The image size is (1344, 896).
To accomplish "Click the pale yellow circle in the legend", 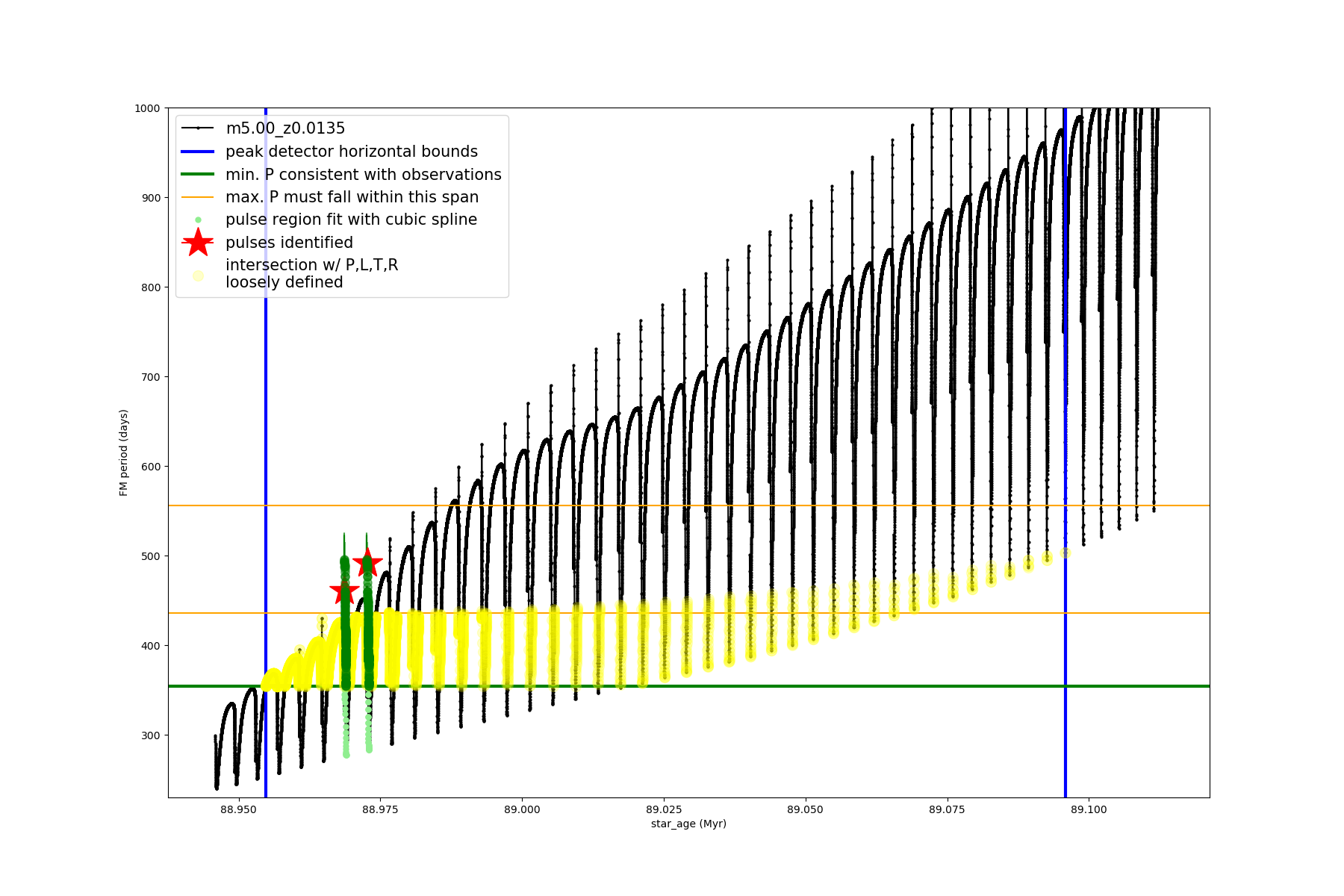I will (198, 276).
